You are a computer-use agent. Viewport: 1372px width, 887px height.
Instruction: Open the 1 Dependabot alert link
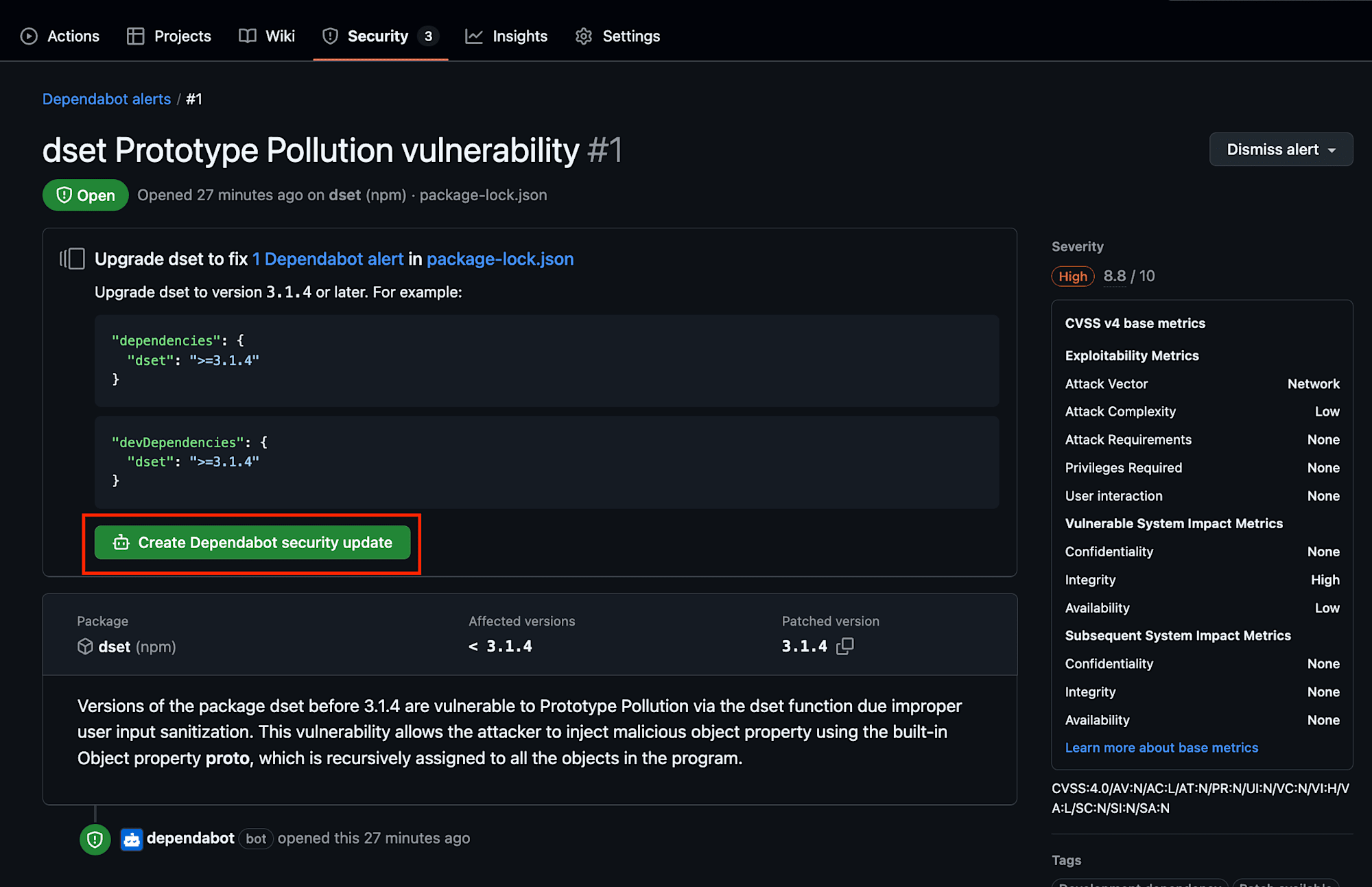(x=328, y=259)
